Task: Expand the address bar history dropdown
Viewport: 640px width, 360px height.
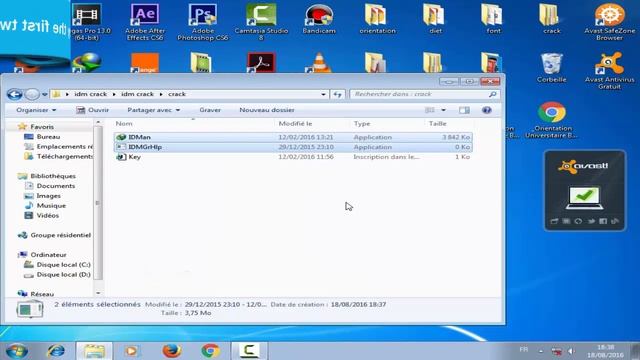Action: point(323,94)
